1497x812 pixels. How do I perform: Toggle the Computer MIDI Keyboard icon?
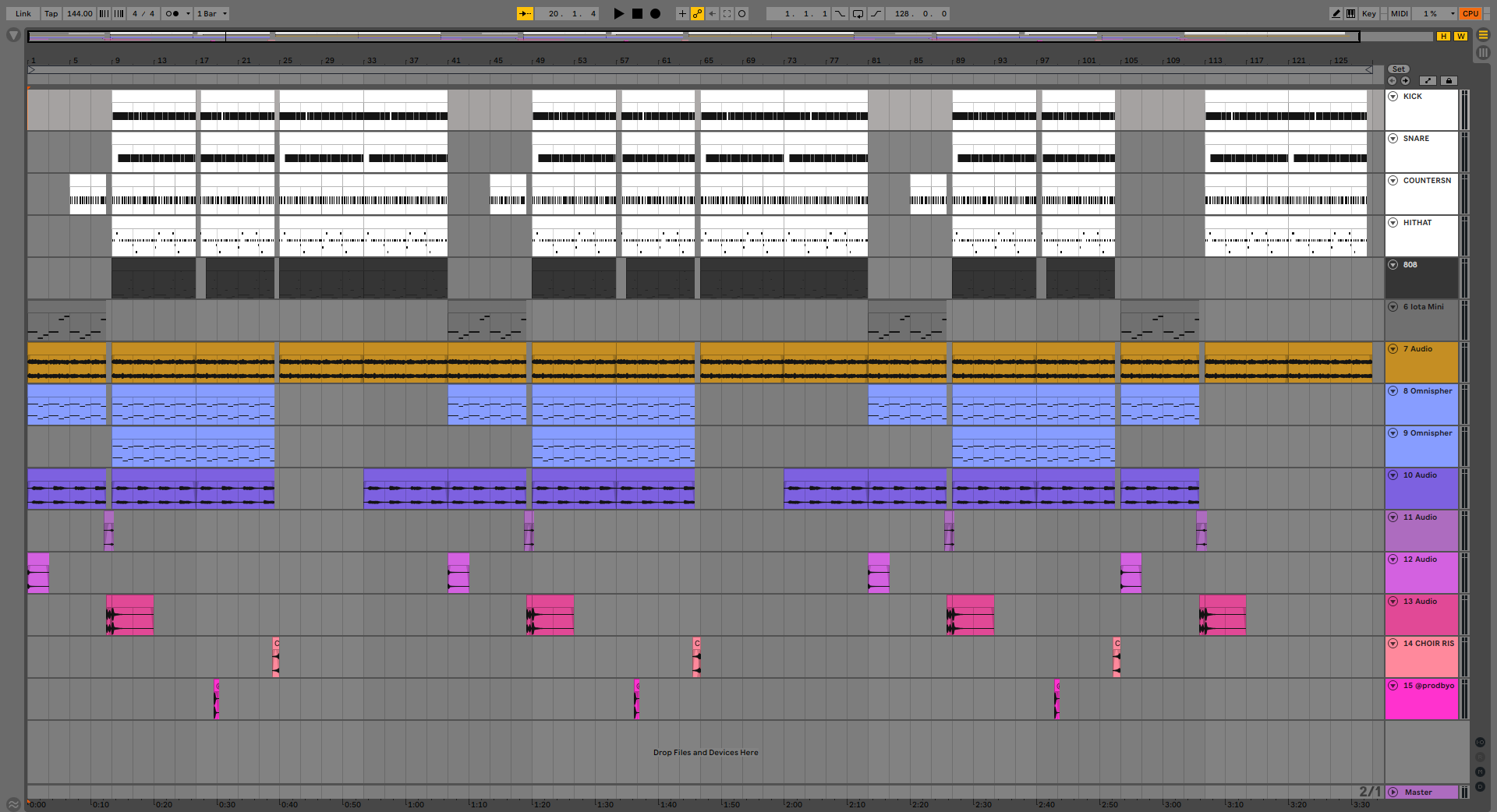coord(1351,13)
